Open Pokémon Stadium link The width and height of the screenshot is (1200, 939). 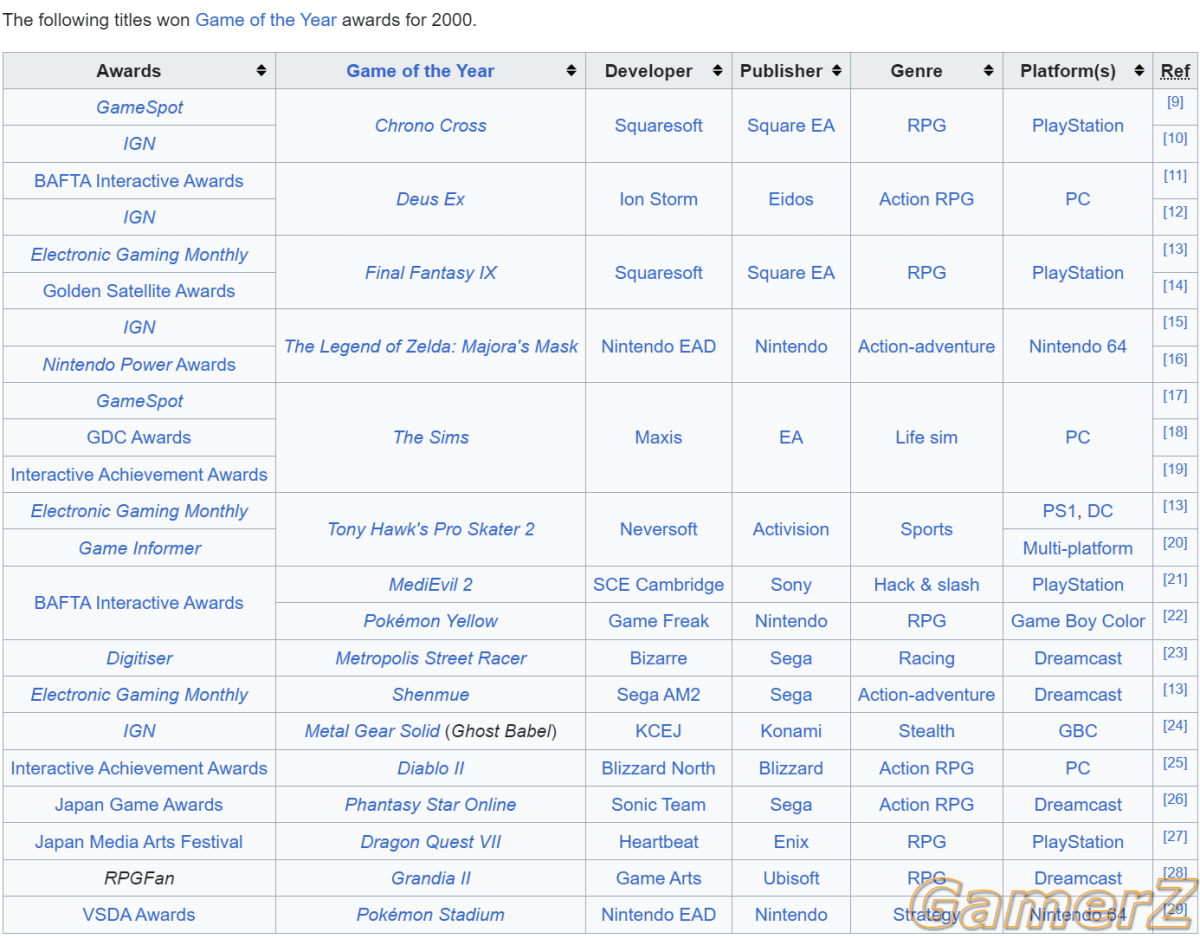pos(431,915)
